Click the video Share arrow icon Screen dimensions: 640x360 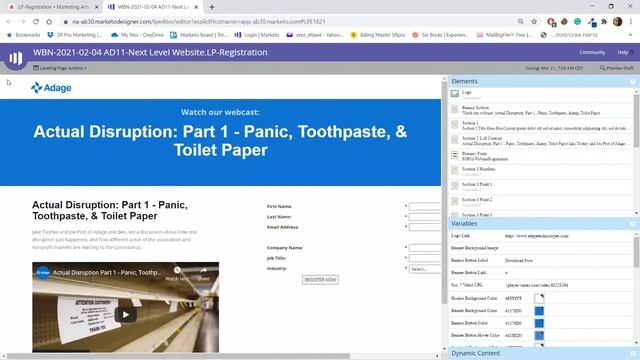[203, 270]
